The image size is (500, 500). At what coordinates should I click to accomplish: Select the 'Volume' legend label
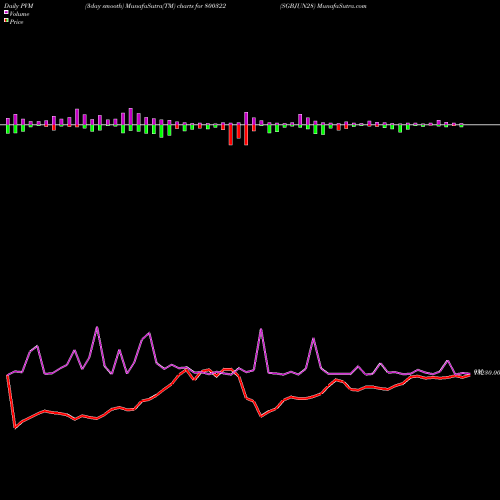[19, 14]
